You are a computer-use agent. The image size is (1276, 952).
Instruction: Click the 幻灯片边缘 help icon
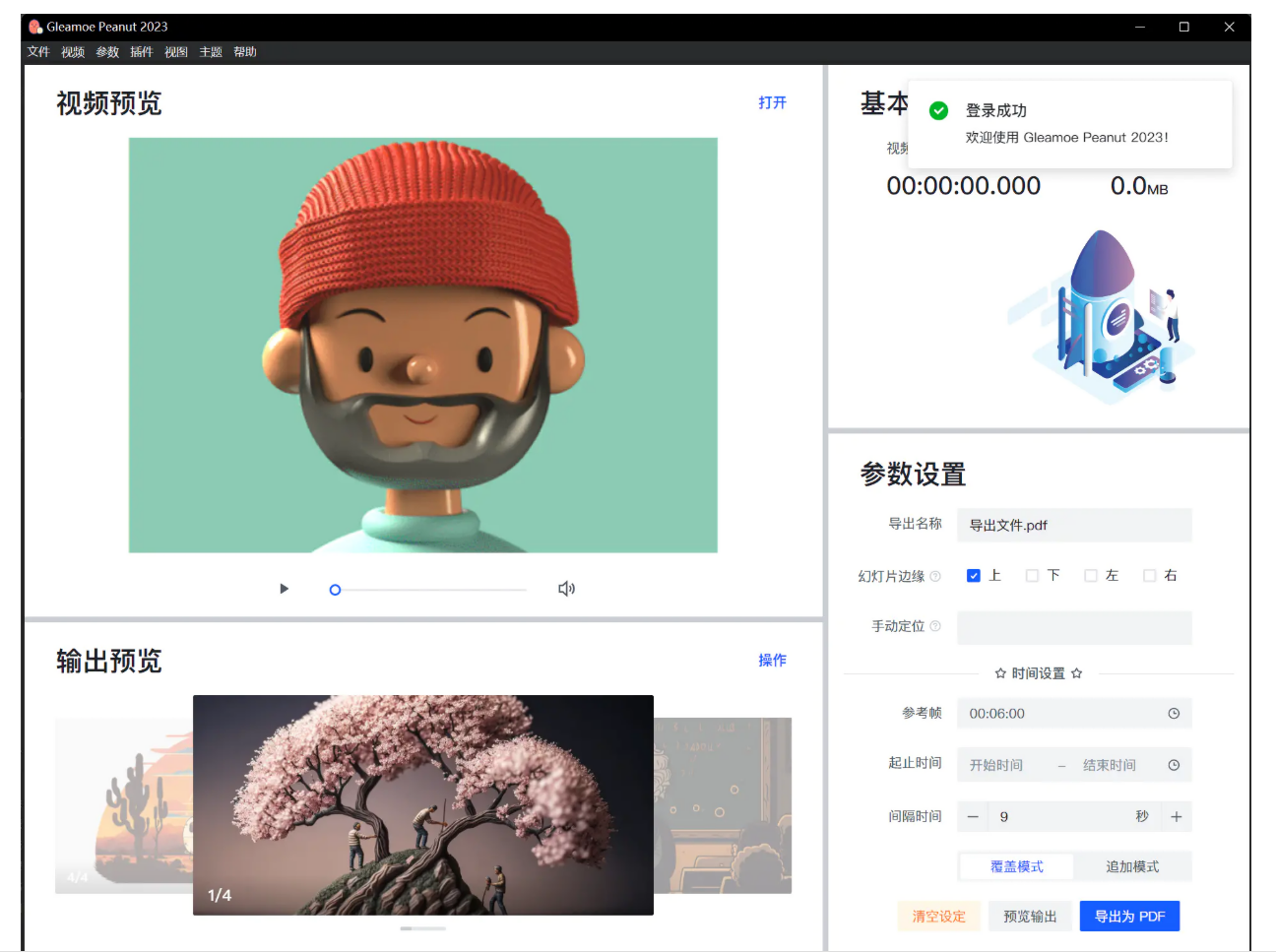click(x=935, y=576)
